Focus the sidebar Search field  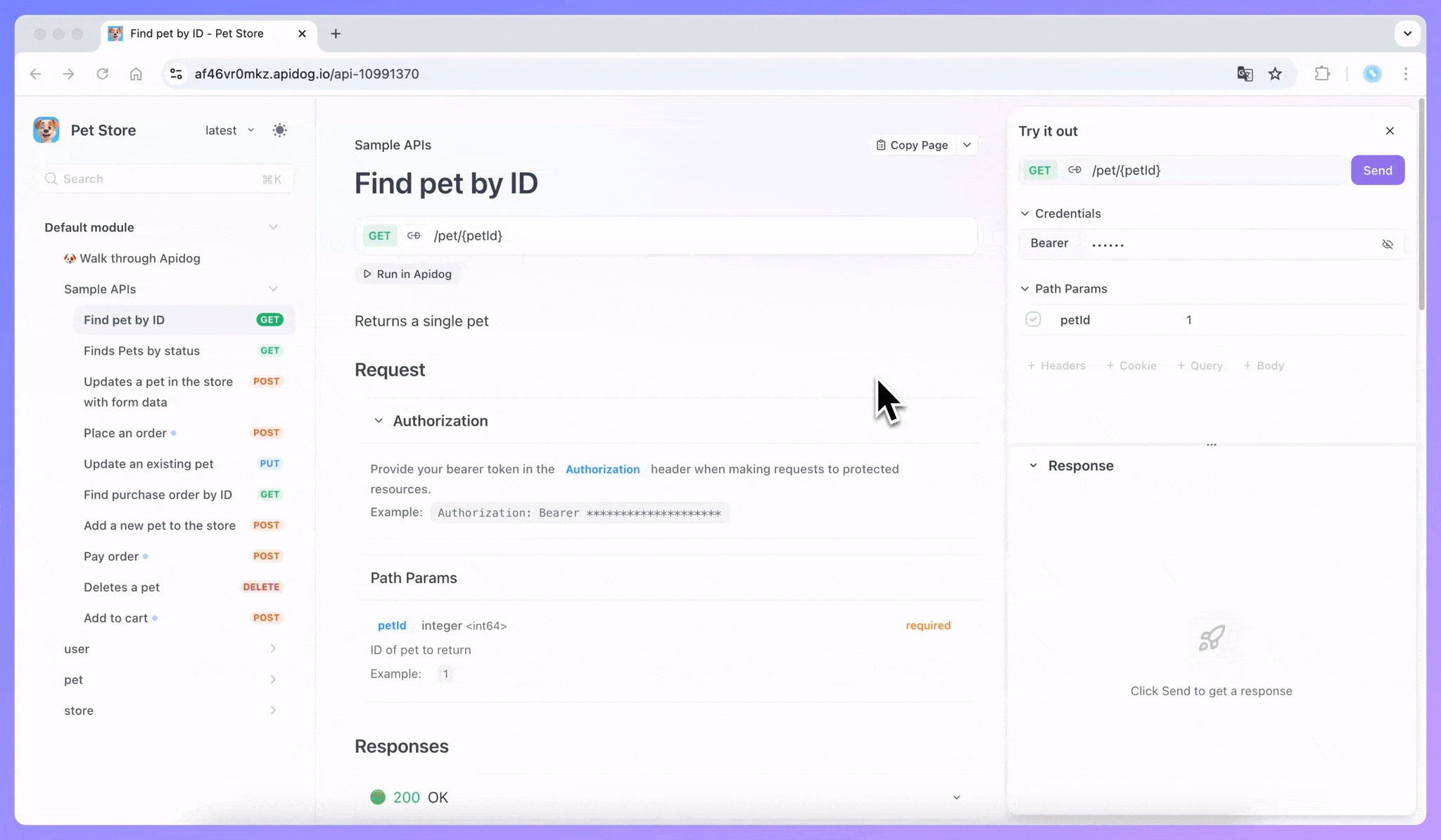pos(162,179)
